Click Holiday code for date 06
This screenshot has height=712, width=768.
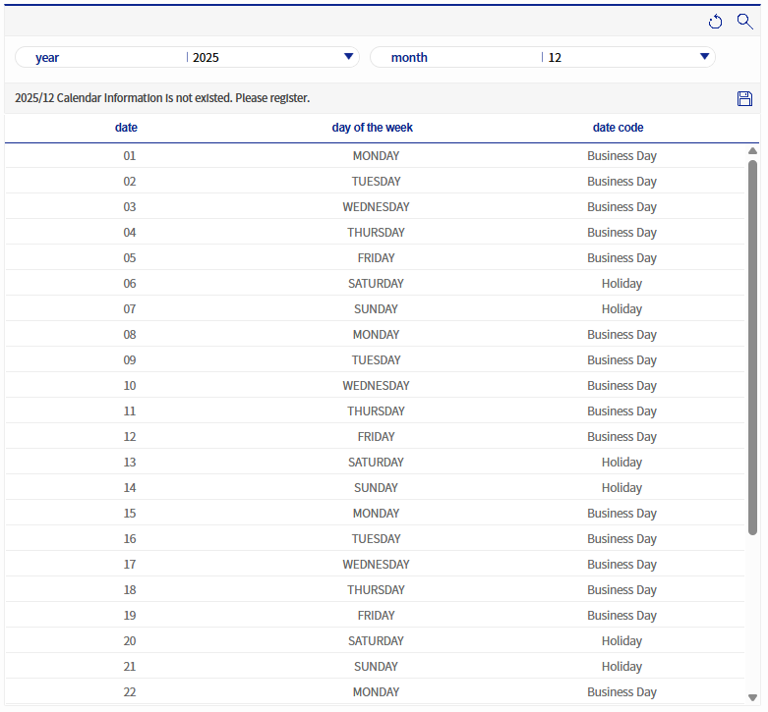click(x=621, y=284)
